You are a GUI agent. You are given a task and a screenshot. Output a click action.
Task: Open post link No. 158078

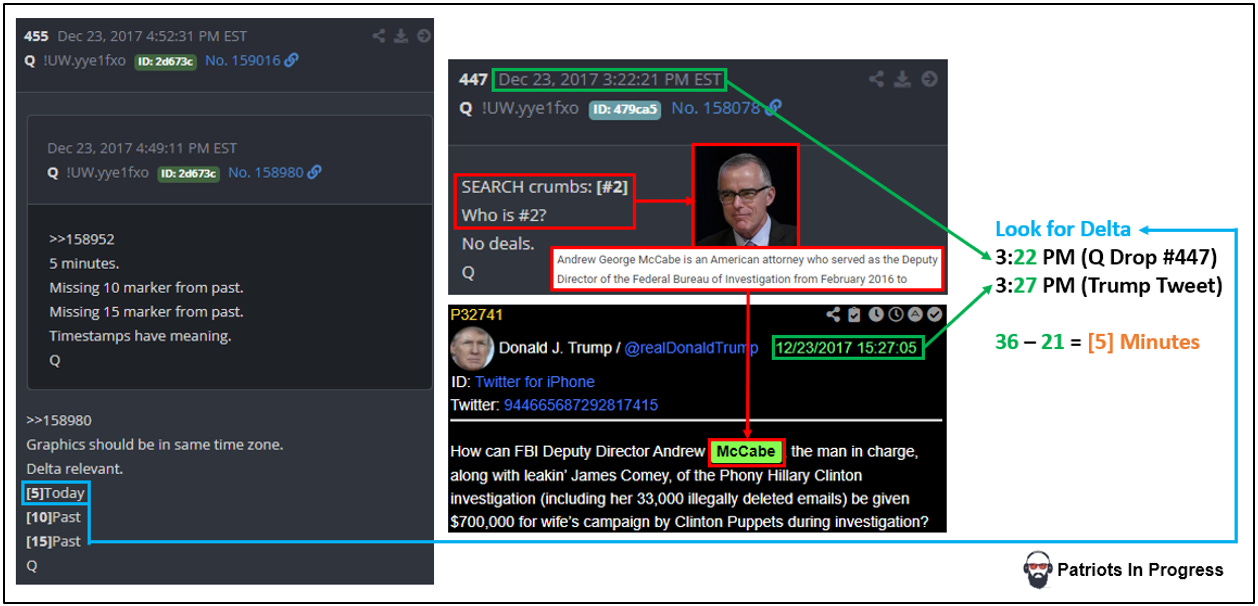tap(716, 108)
